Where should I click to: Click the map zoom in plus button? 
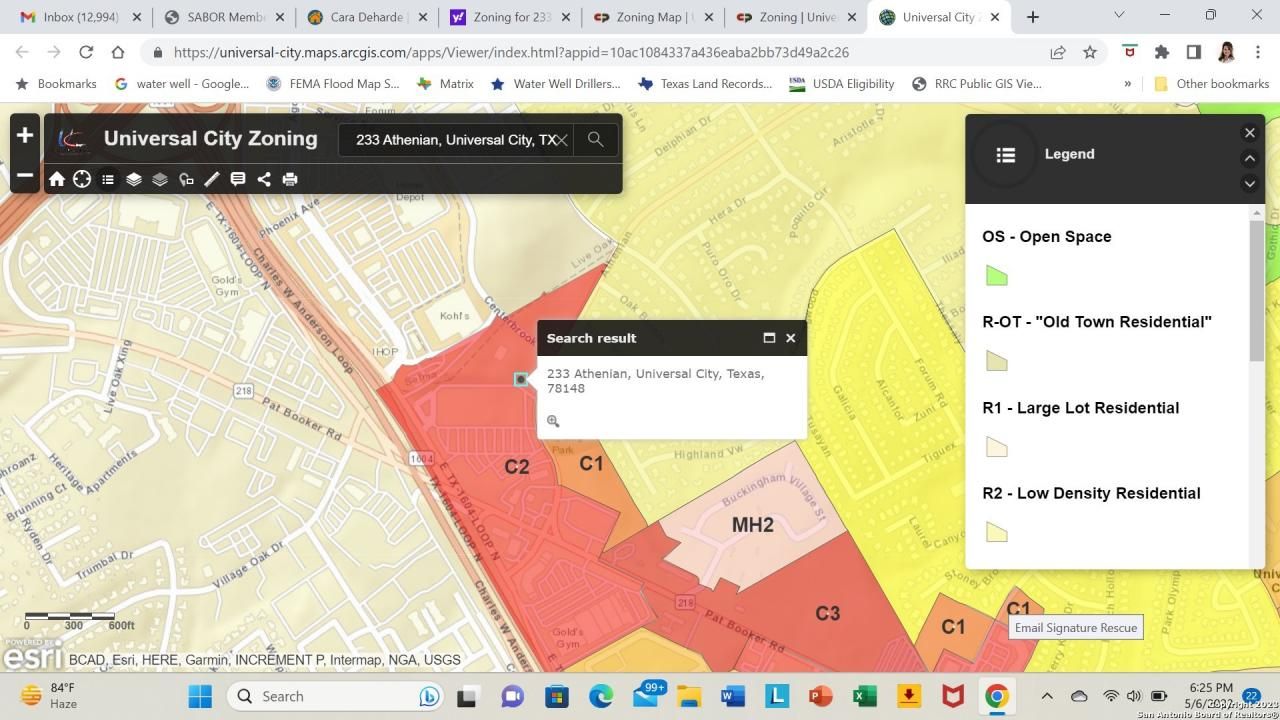click(25, 135)
